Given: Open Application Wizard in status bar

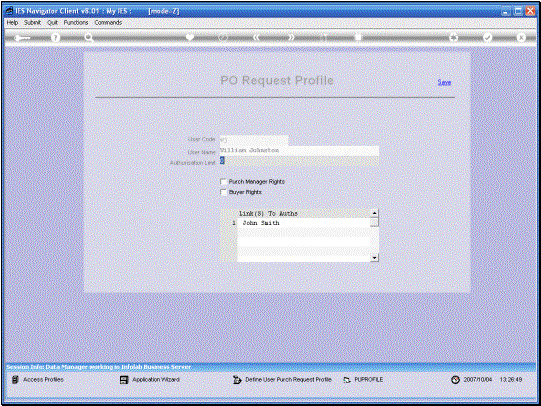Looking at the screenshot, I should (x=150, y=379).
